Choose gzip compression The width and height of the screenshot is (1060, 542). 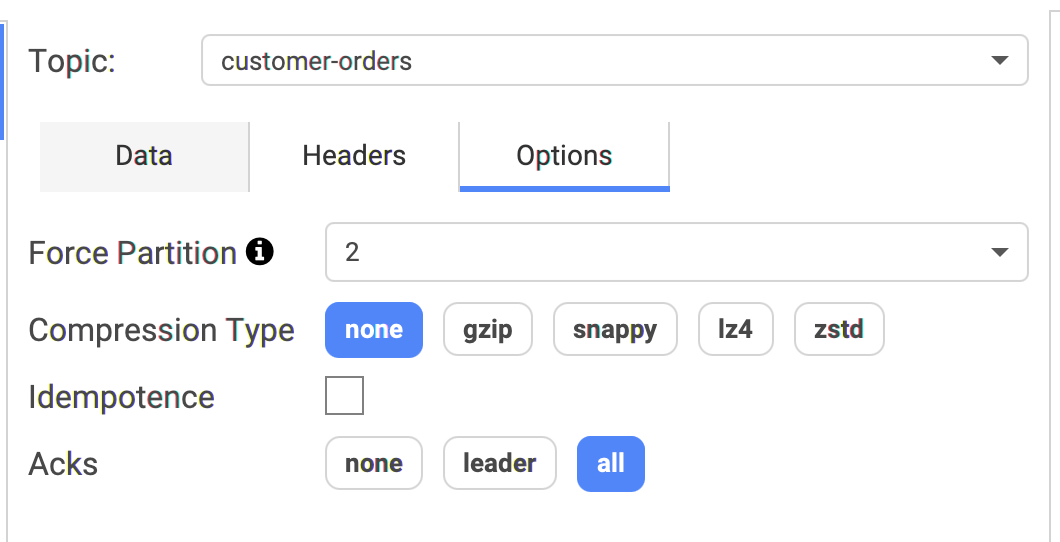487,330
